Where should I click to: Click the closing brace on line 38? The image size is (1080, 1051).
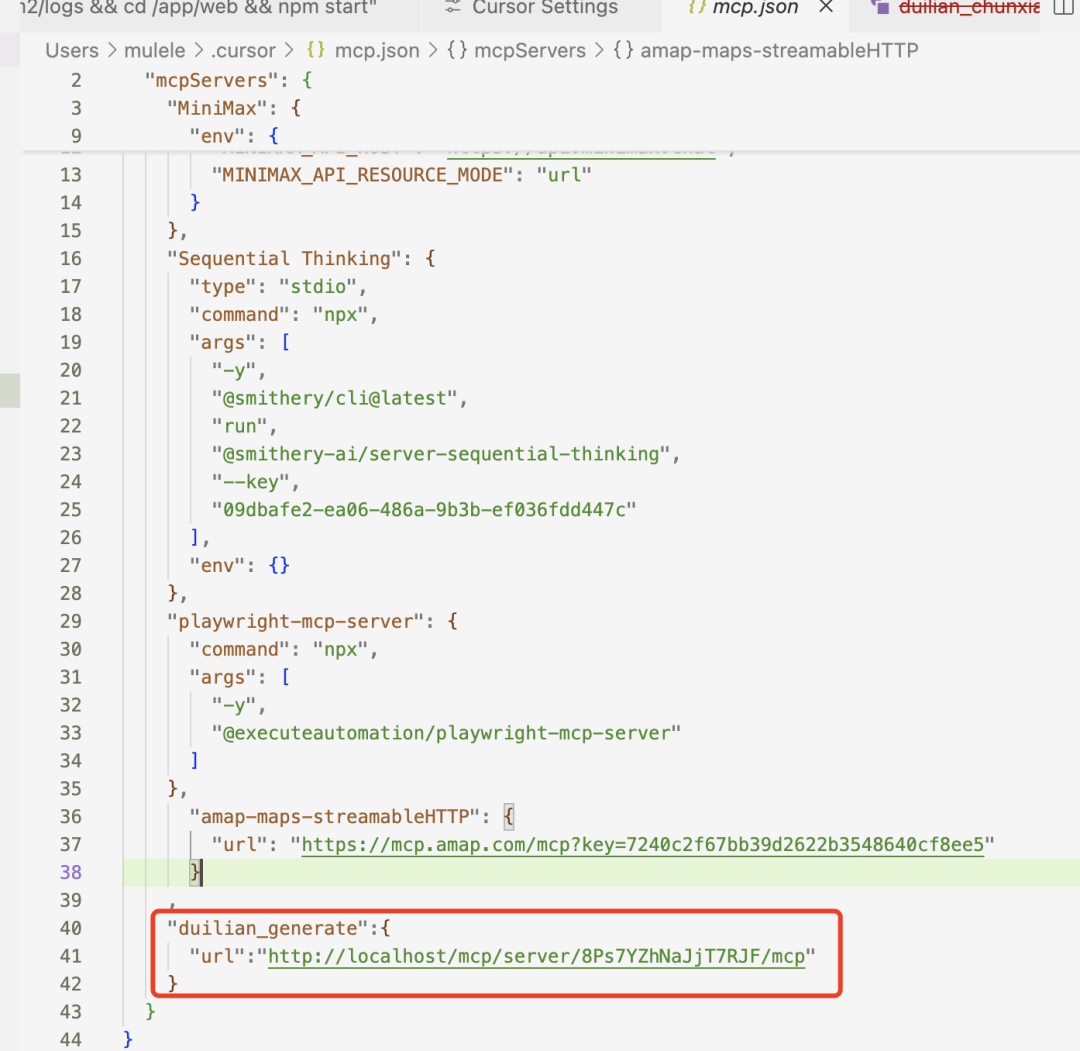pos(195,873)
